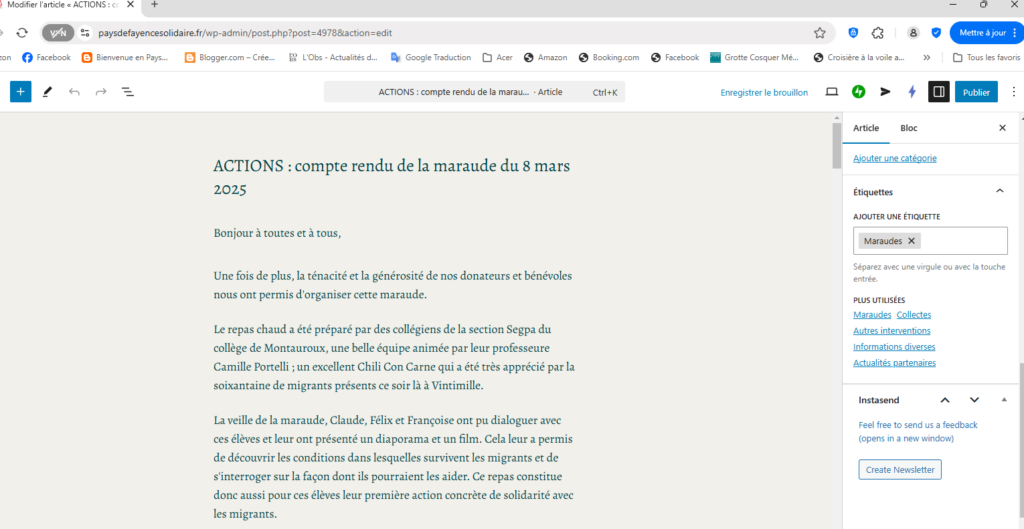The width and height of the screenshot is (1024, 529).
Task: Select the pencil Tools icon
Action: coord(47,92)
